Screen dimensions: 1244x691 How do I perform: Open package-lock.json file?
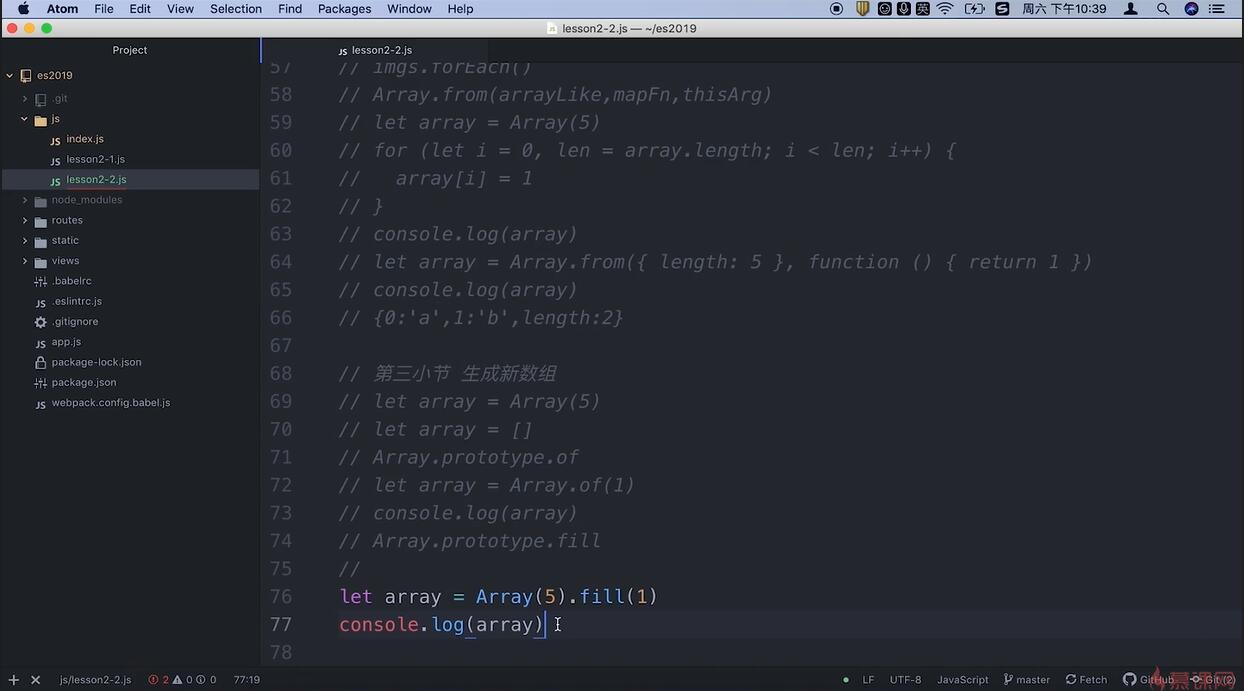96,362
